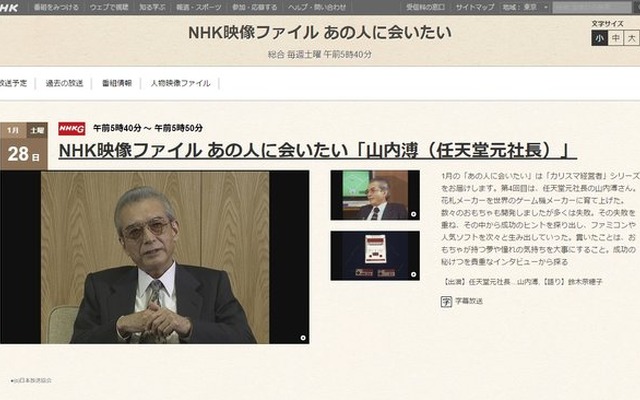Open the 参加・応募する menu
Image resolution: width=640 pixels, height=400 pixels.
(254, 7)
